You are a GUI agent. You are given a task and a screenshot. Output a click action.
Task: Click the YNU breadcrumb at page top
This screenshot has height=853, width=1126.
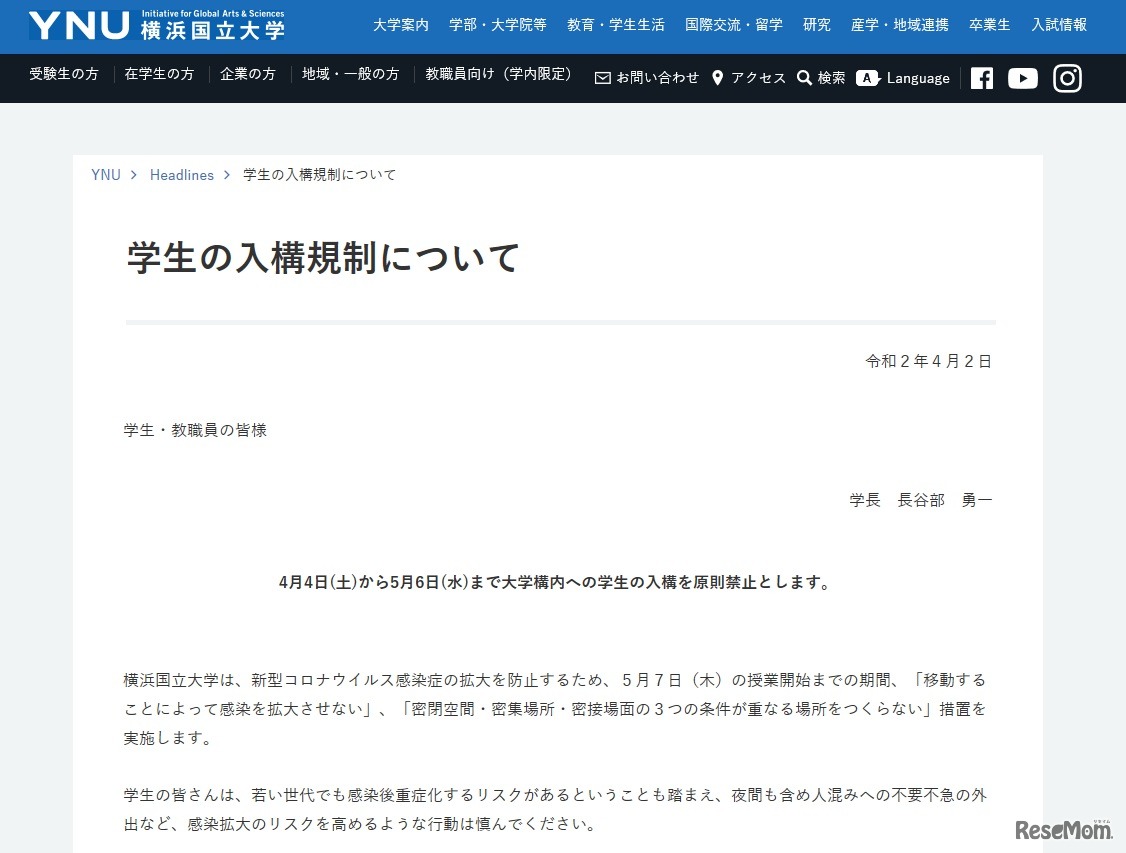[x=106, y=174]
